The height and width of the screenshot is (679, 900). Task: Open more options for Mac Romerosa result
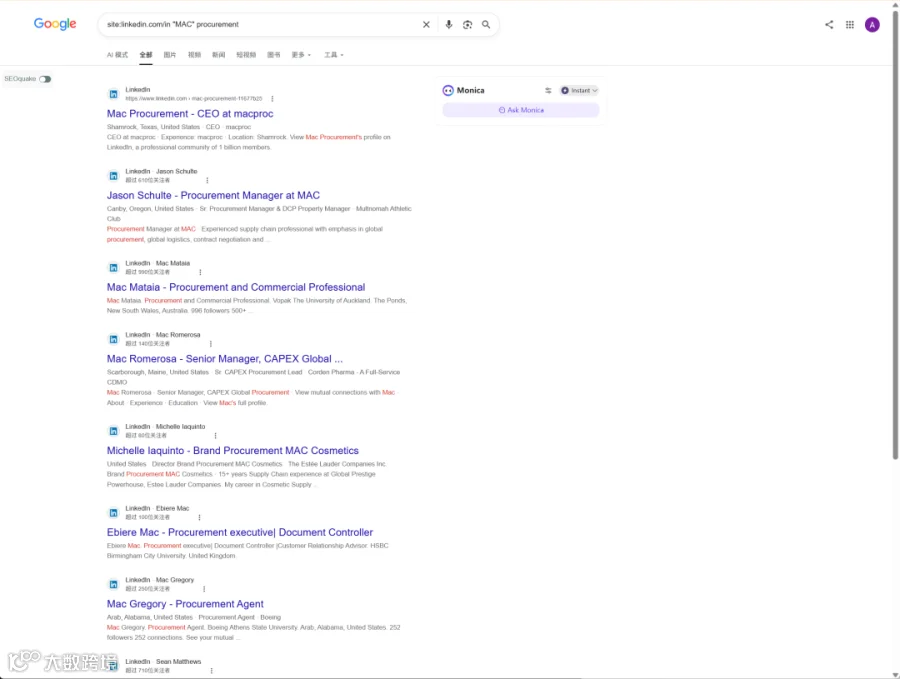pos(211,344)
